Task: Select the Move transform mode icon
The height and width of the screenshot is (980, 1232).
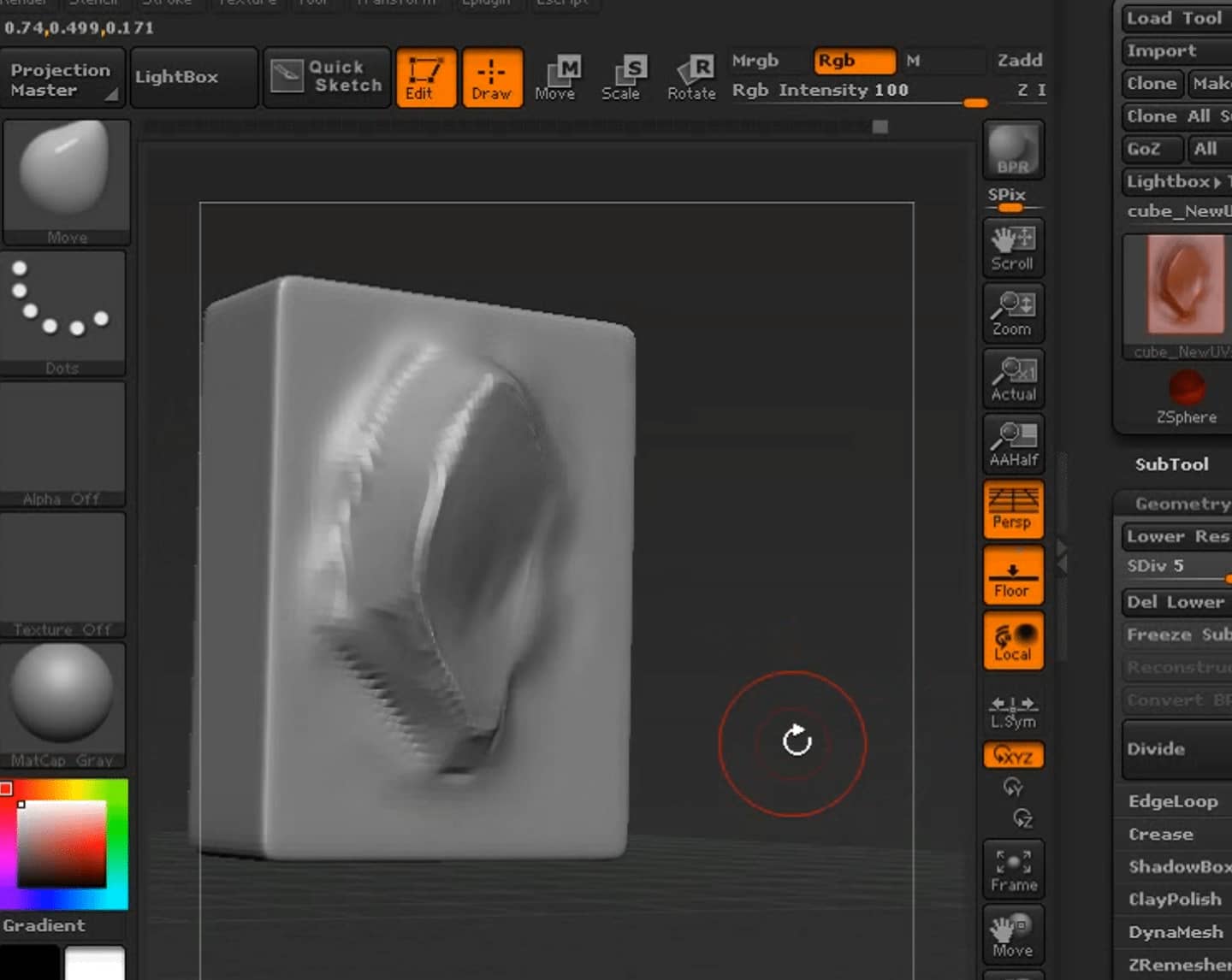Action: [x=555, y=77]
